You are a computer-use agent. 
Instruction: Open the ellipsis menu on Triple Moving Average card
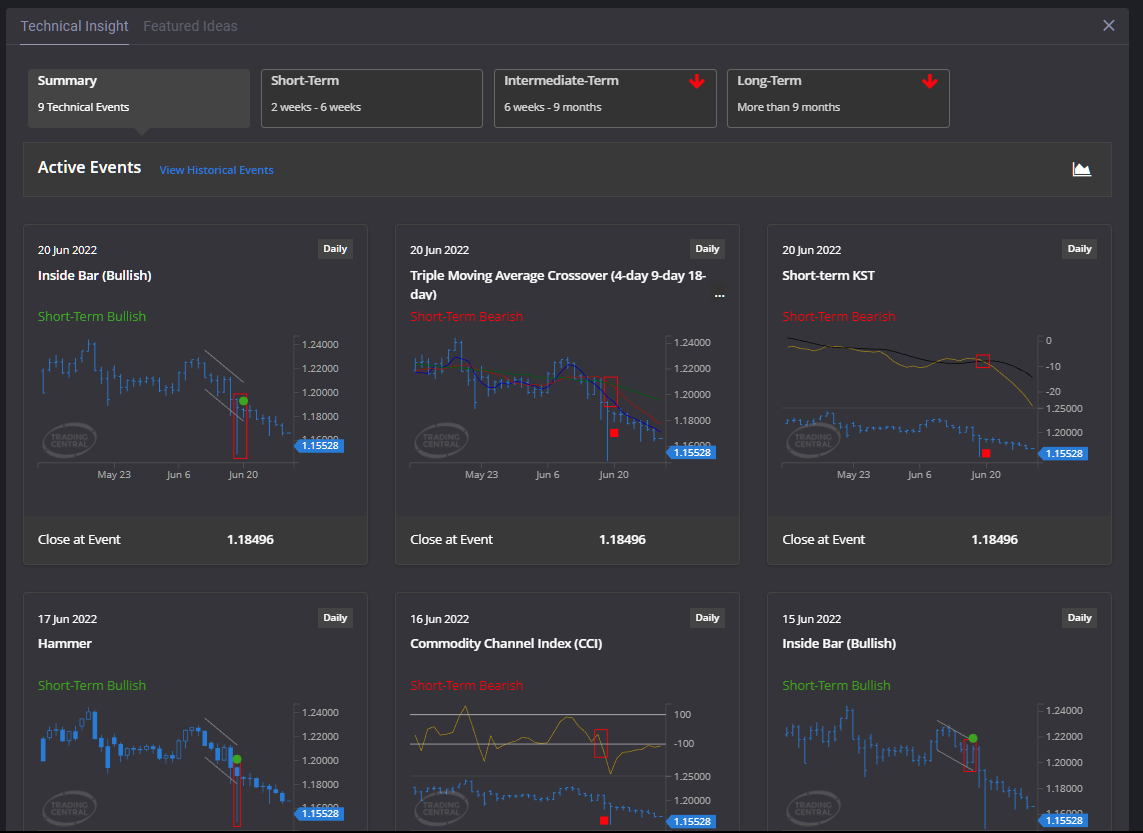pos(719,294)
